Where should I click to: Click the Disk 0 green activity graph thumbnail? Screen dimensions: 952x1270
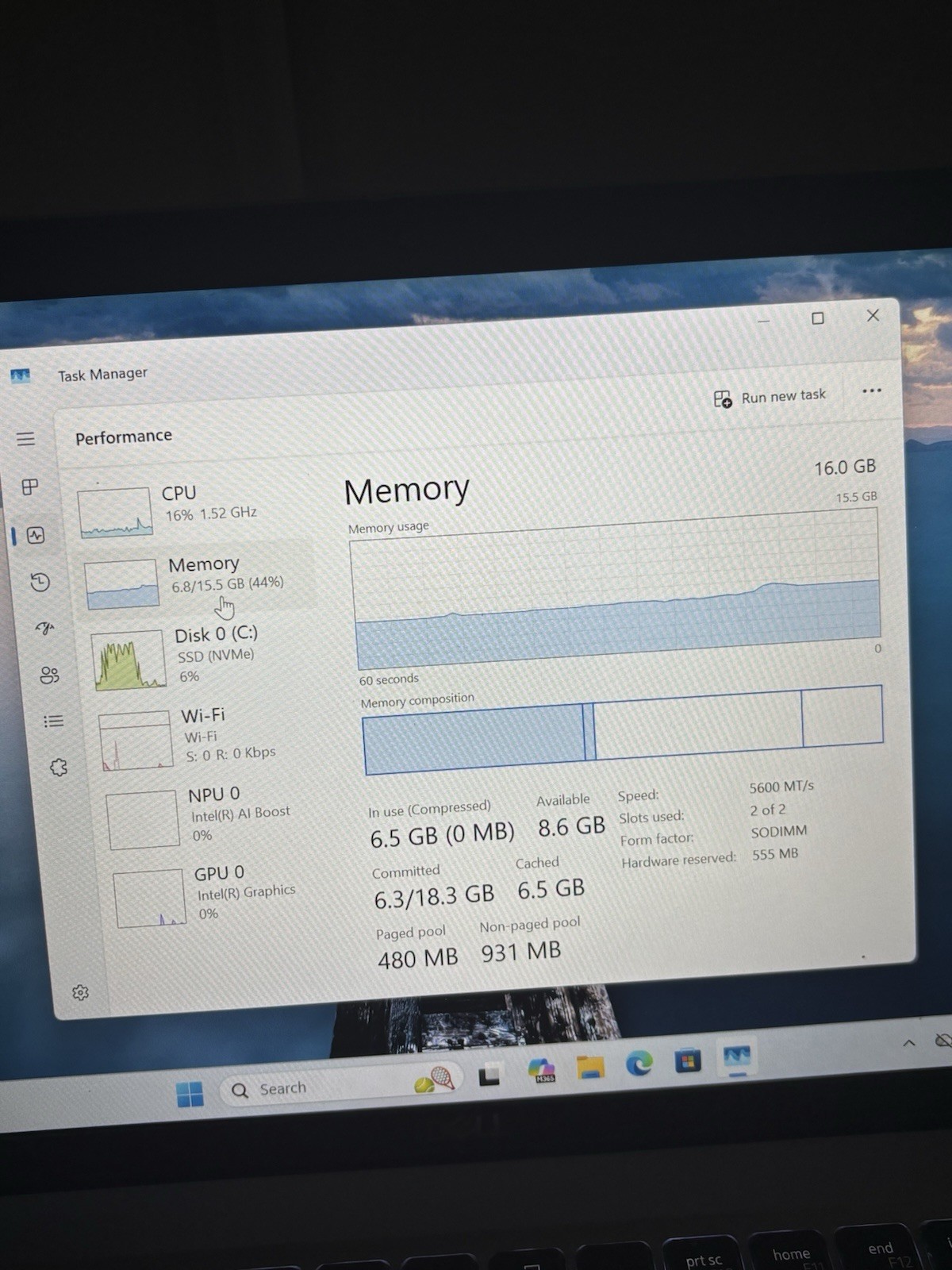click(x=129, y=660)
